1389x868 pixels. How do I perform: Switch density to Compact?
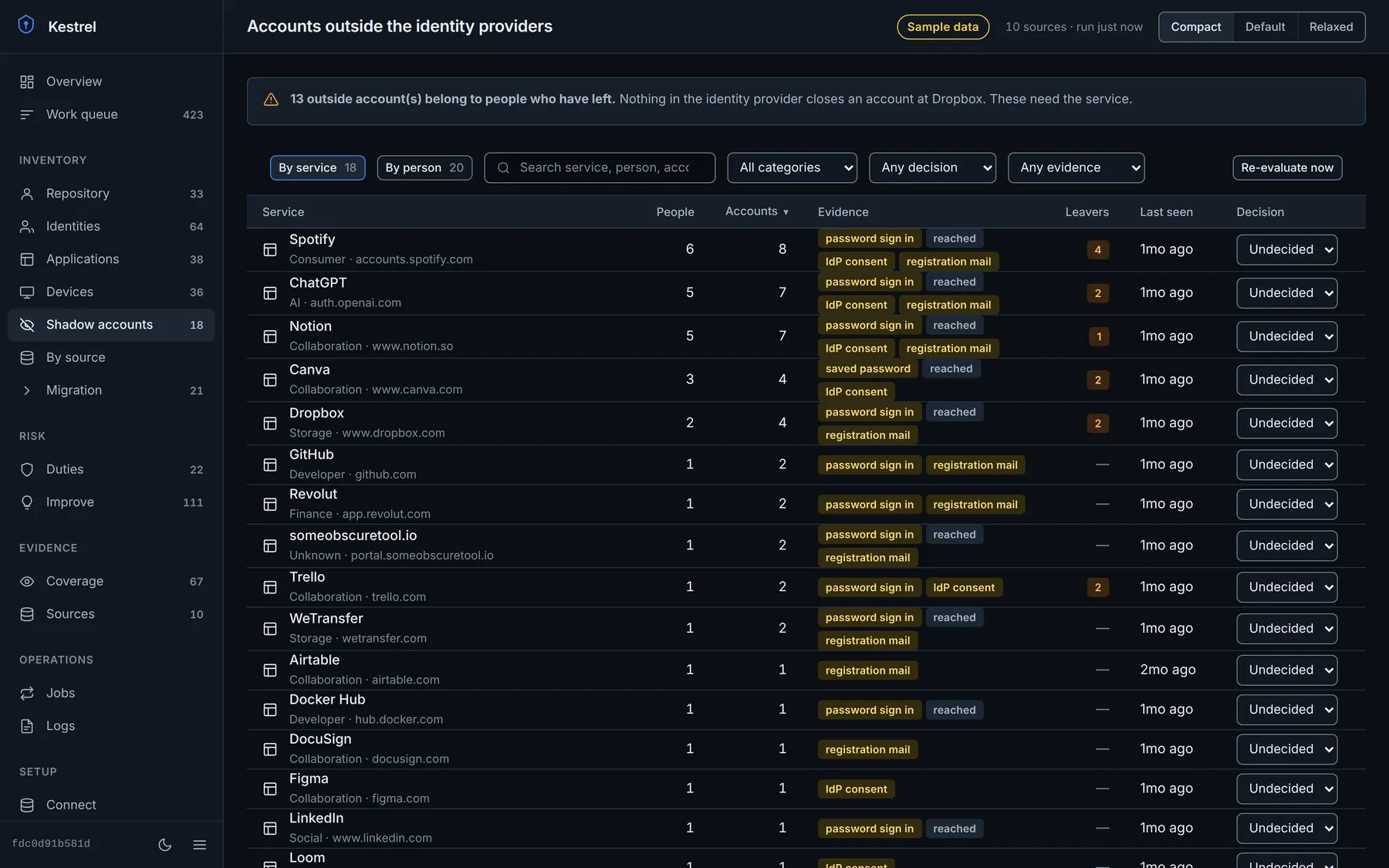tap(1196, 27)
